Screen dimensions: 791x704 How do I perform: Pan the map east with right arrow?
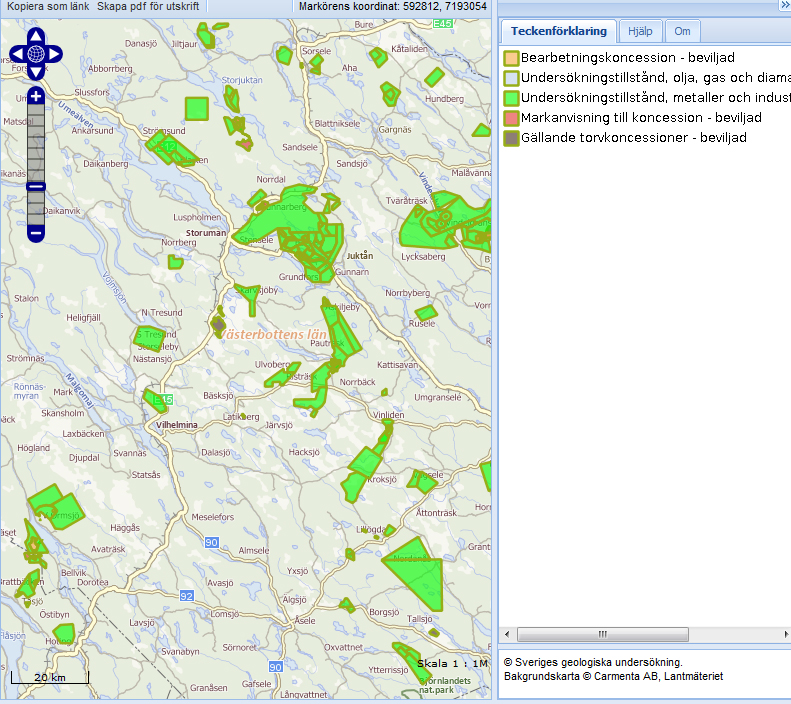pyautogui.click(x=55, y=53)
